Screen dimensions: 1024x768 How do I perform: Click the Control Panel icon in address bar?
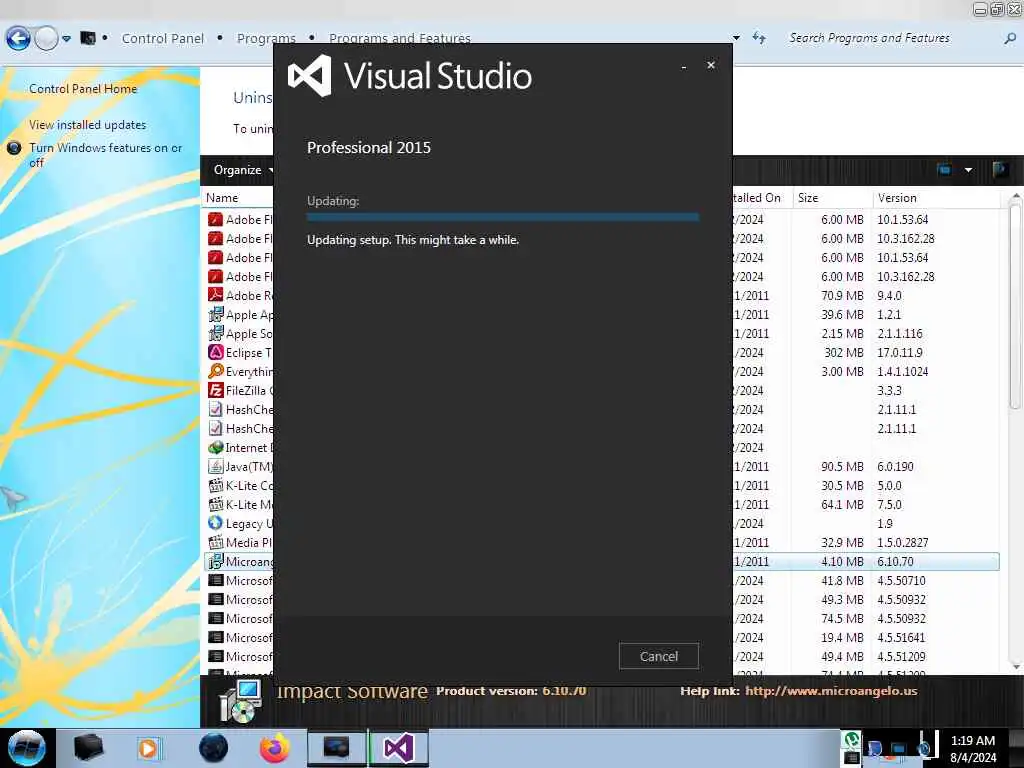point(88,38)
